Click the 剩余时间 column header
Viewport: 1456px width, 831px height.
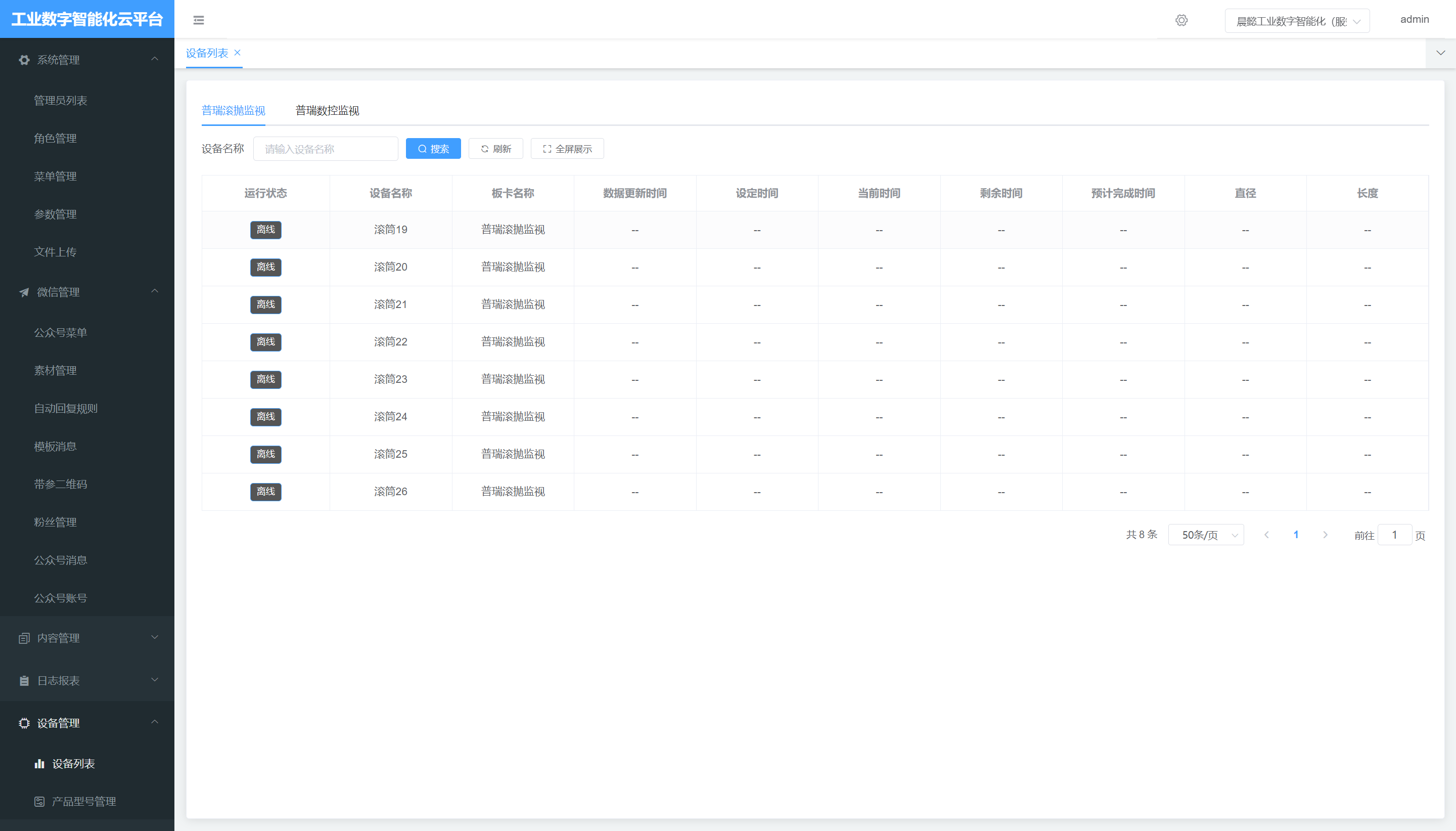click(x=1001, y=194)
